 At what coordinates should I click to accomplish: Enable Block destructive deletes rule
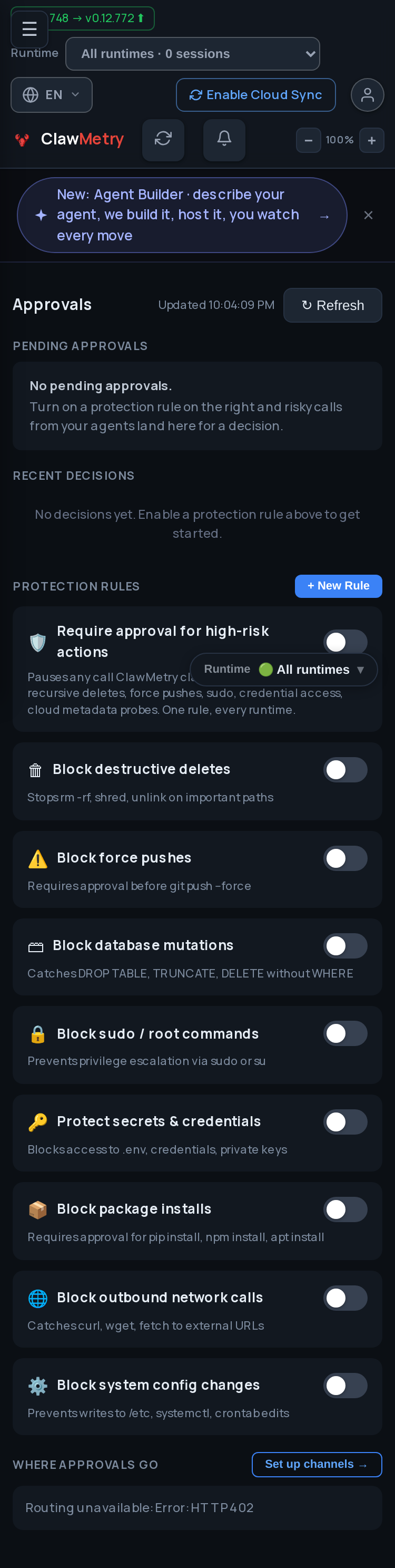pyautogui.click(x=345, y=769)
